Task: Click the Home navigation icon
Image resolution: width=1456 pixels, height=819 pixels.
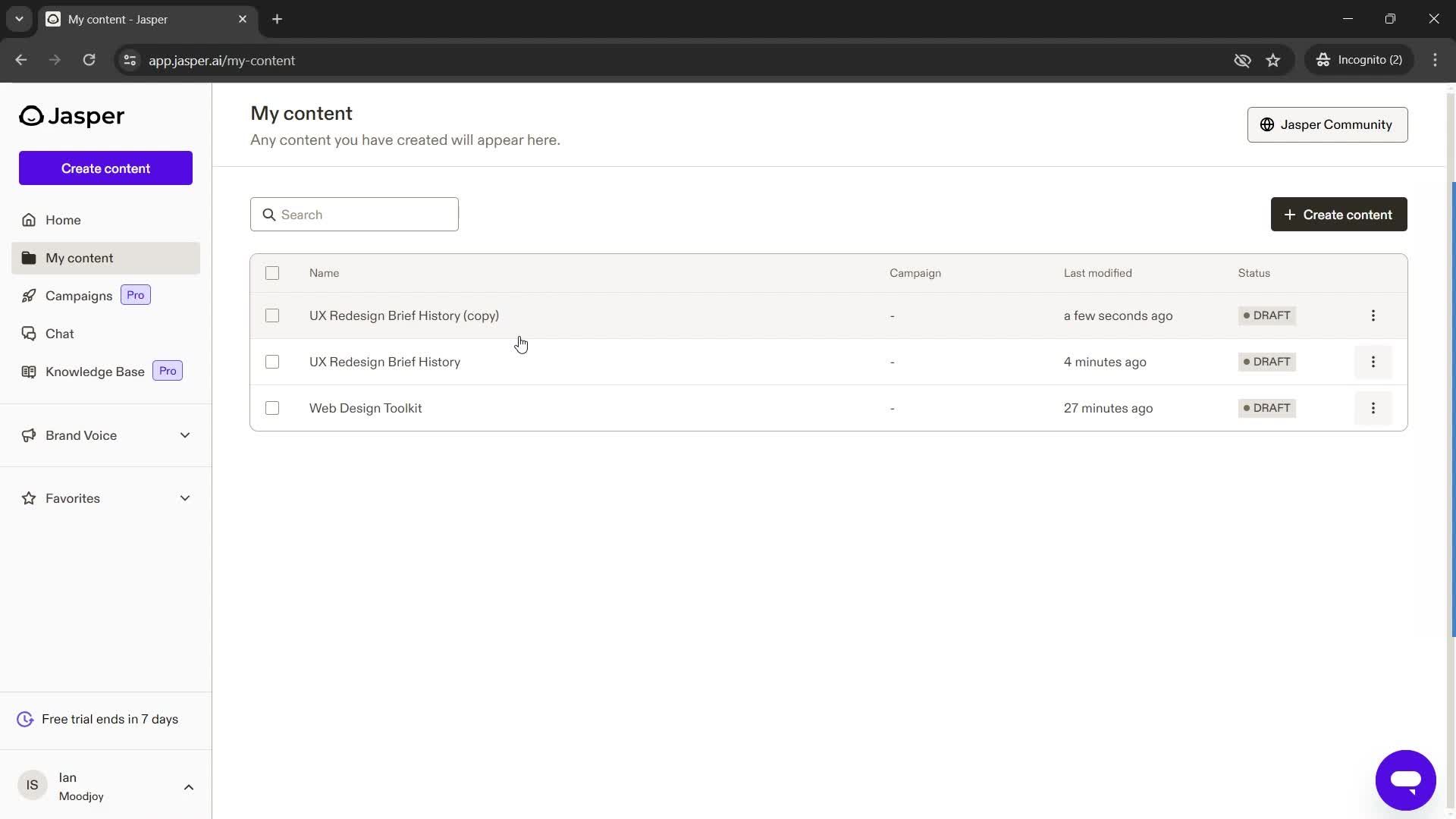Action: [28, 219]
